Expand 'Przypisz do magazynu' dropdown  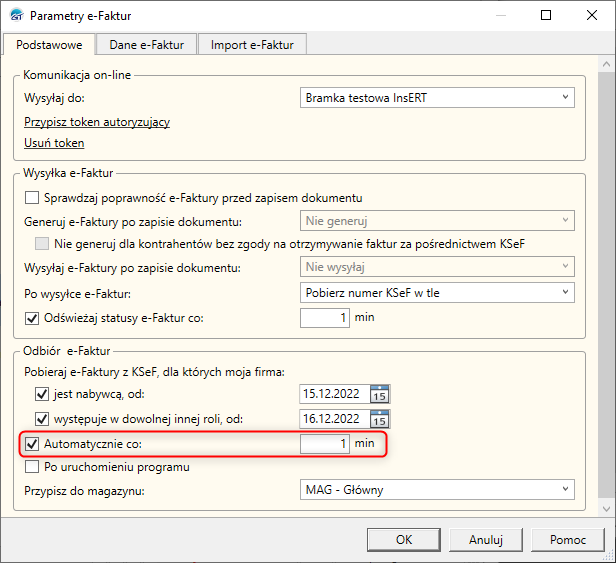pos(438,491)
